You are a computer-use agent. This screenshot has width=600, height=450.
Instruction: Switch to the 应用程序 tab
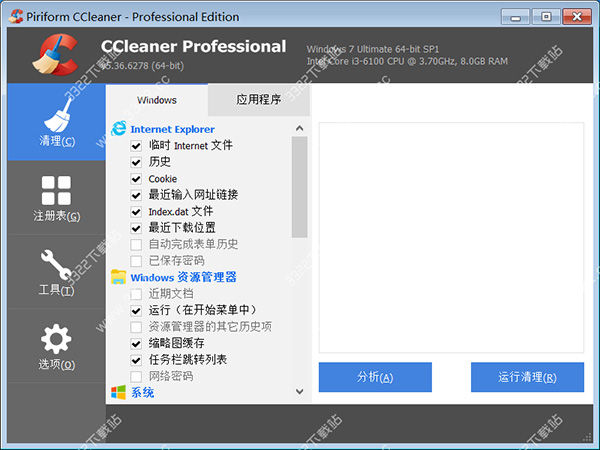coord(259,100)
